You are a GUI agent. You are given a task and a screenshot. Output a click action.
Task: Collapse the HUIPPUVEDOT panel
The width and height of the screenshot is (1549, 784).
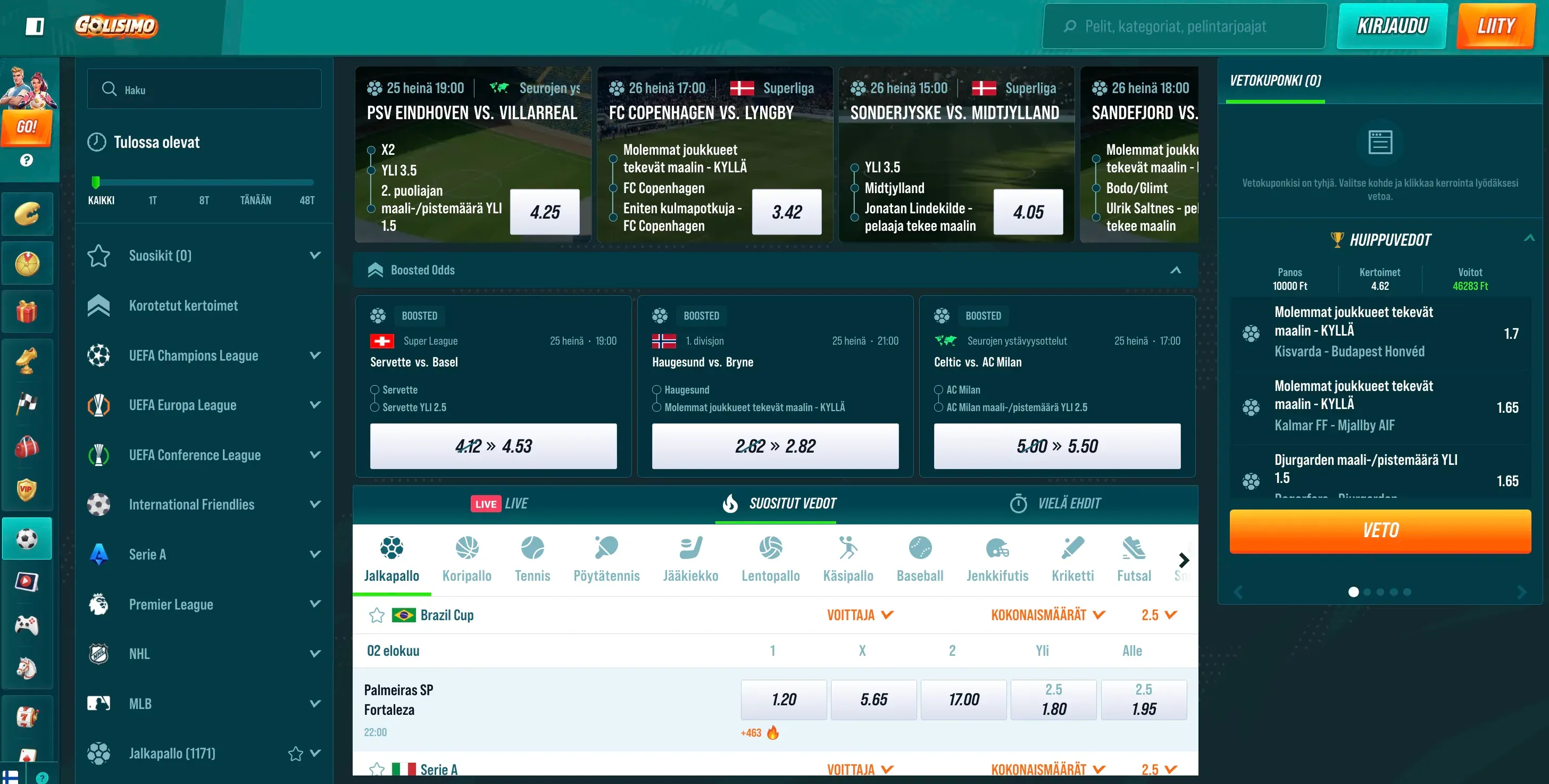1529,239
